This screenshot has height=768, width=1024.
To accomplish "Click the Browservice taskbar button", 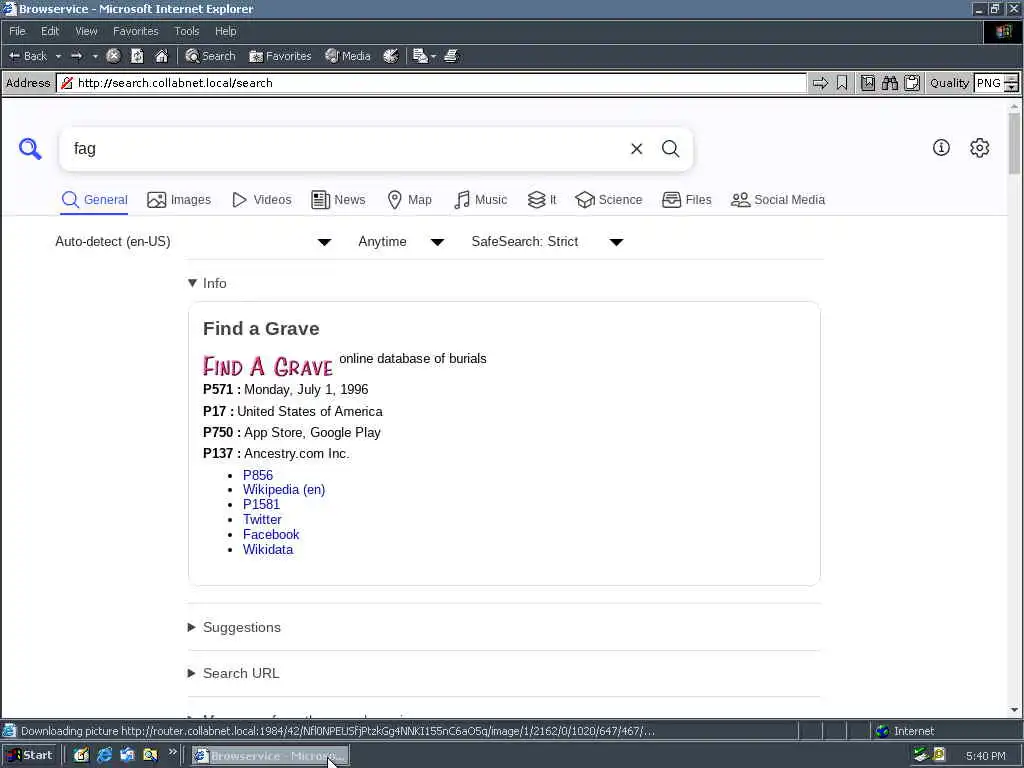I will [x=270, y=756].
